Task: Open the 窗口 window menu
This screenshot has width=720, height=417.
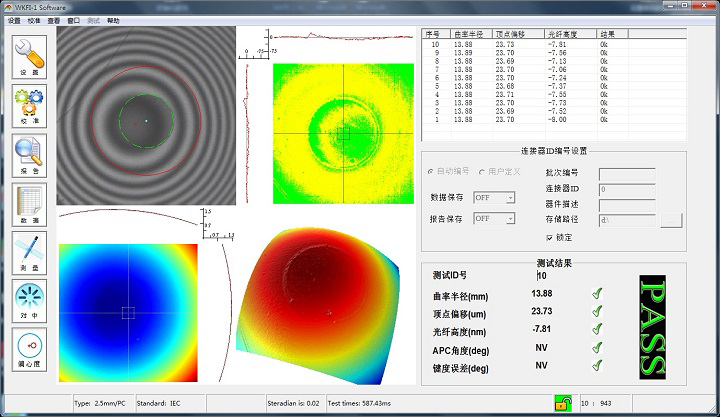Action: 73,21
